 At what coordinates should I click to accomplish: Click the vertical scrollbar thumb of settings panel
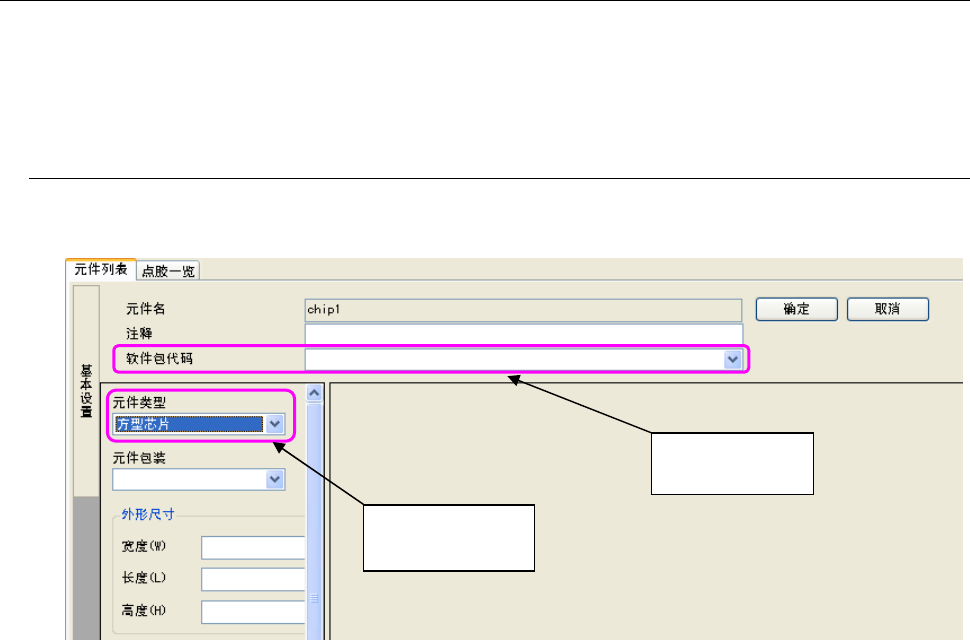314,523
